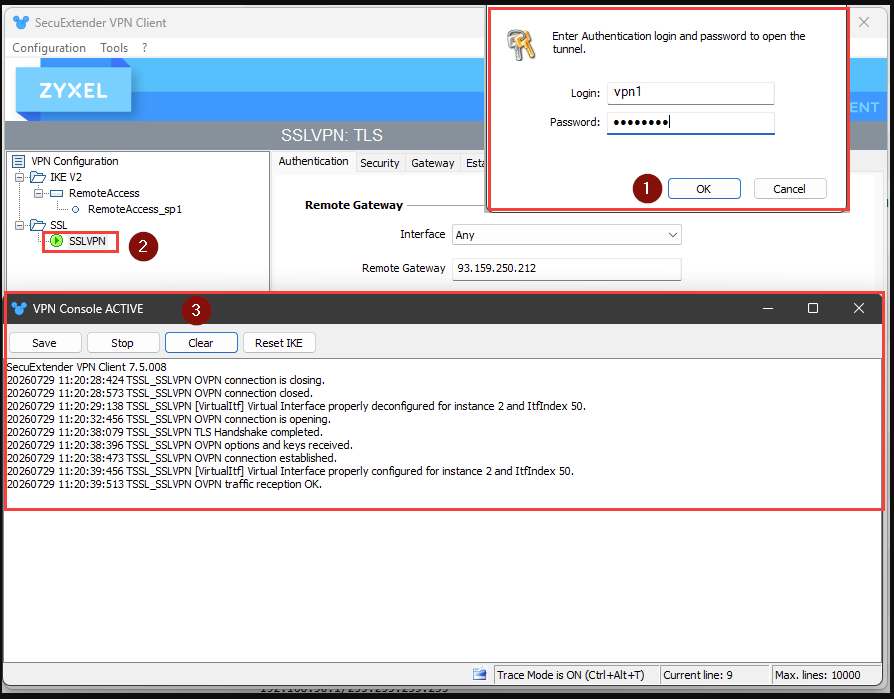The image size is (894, 699).
Task: Click the SSL folder icon
Action: tap(38, 225)
